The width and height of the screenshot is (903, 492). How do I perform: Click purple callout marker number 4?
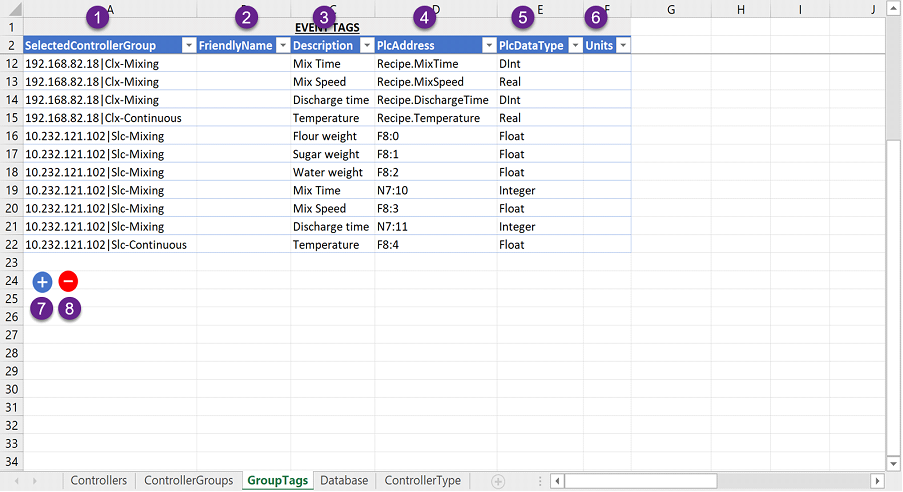point(425,17)
